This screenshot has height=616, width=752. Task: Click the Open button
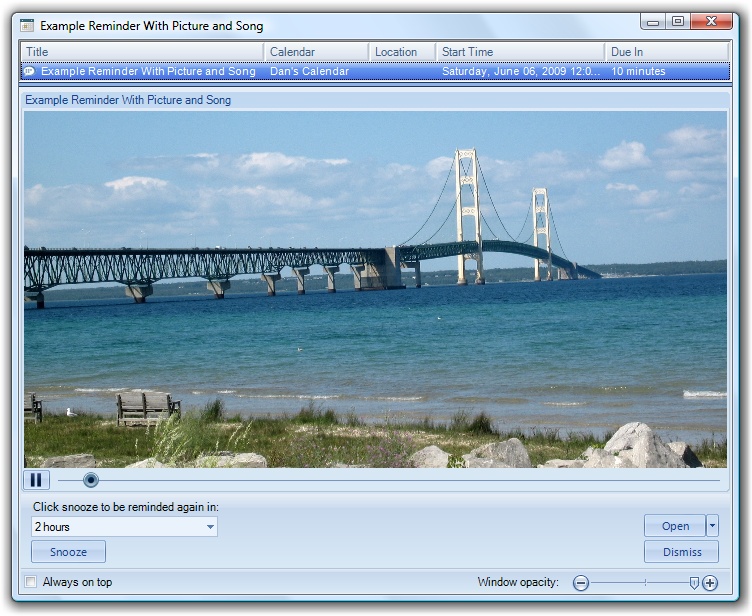675,526
